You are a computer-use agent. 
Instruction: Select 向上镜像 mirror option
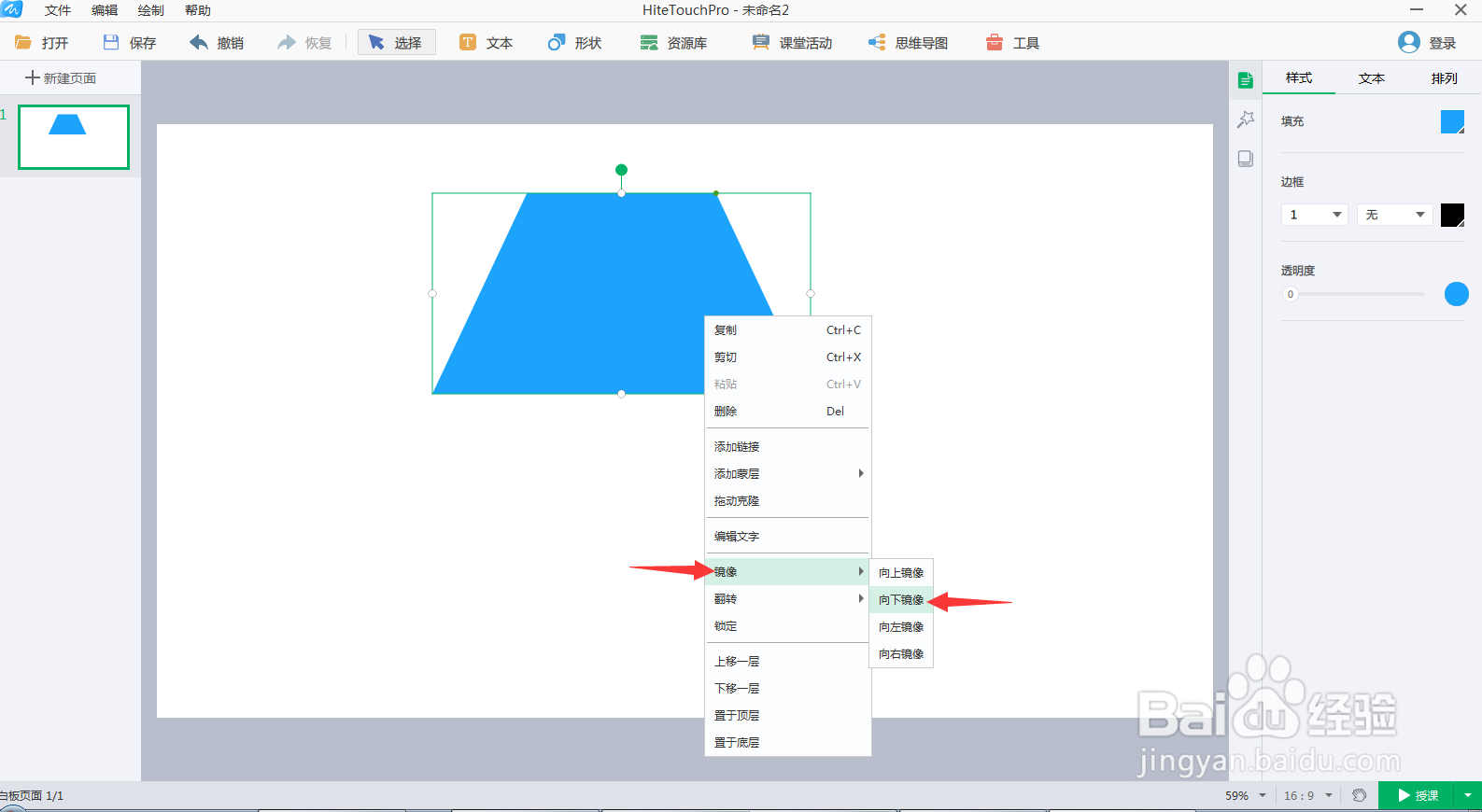coord(901,572)
